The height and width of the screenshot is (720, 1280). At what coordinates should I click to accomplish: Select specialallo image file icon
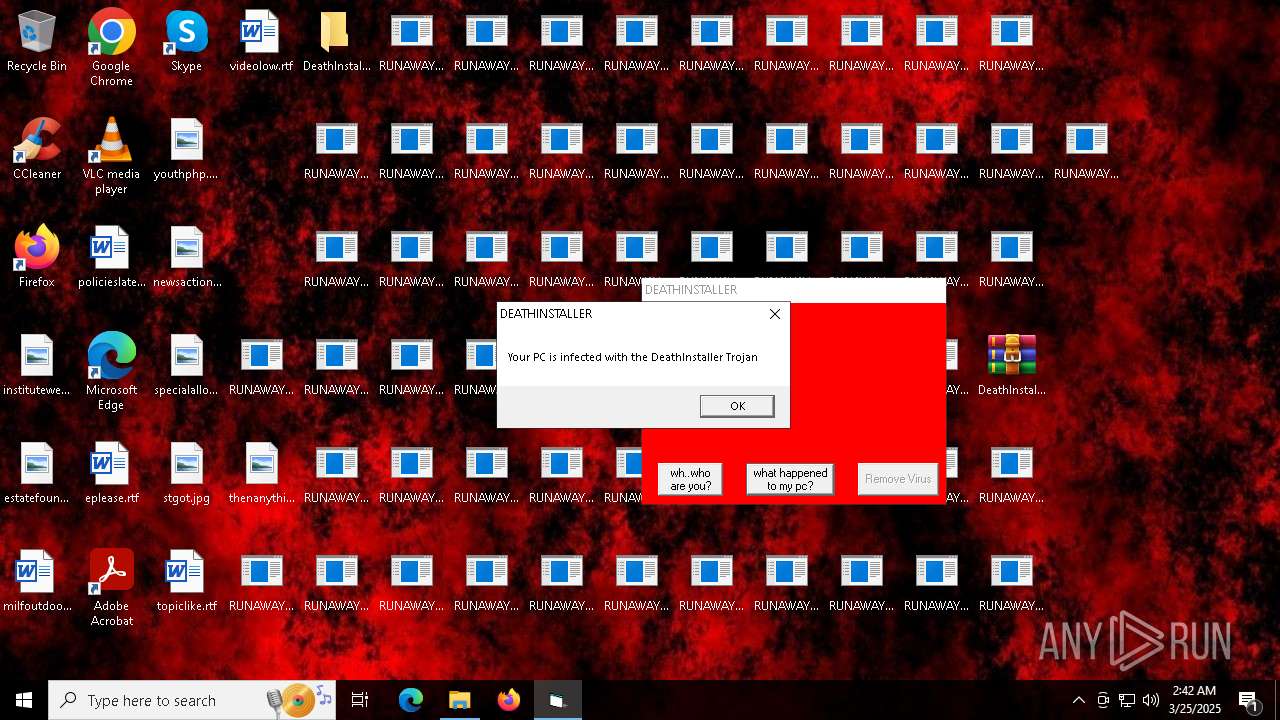(186, 366)
